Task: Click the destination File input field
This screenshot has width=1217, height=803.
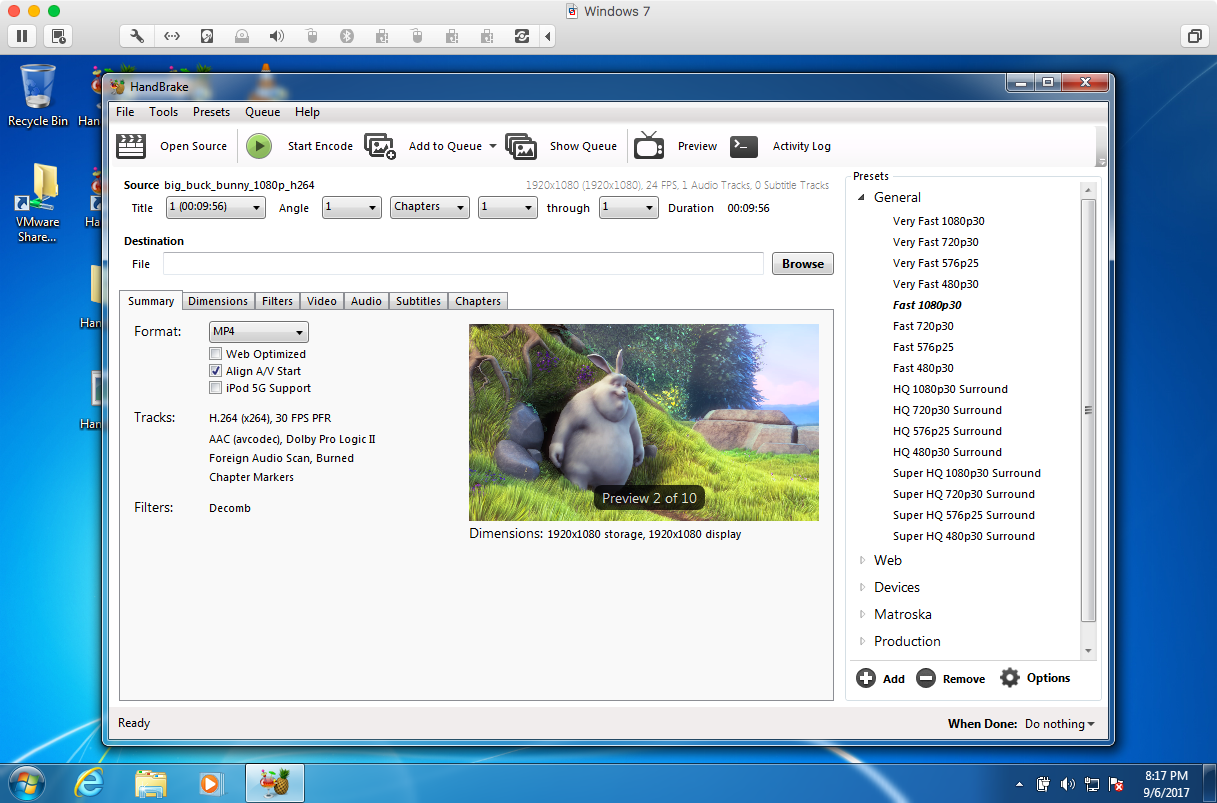Action: 464,264
